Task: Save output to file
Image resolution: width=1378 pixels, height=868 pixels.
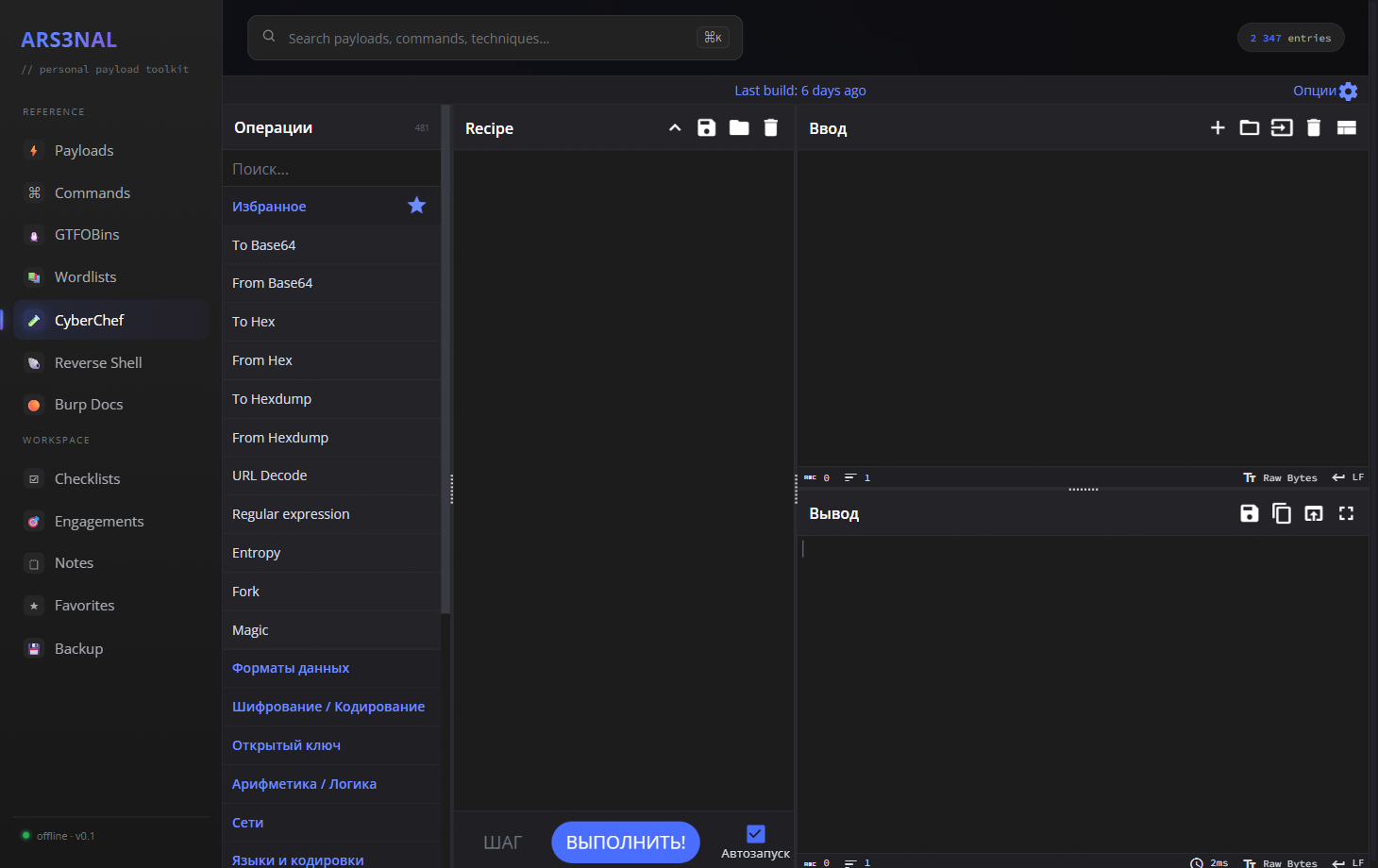Action: (1250, 513)
